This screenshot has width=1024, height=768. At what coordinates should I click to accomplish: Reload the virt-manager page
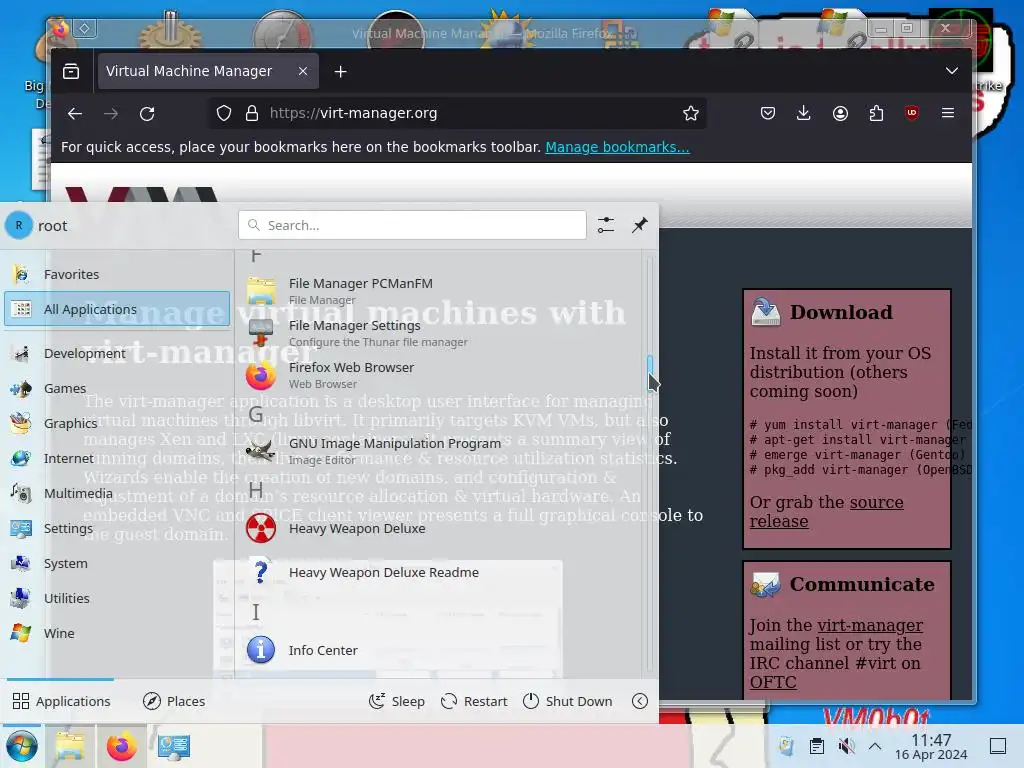tap(147, 114)
